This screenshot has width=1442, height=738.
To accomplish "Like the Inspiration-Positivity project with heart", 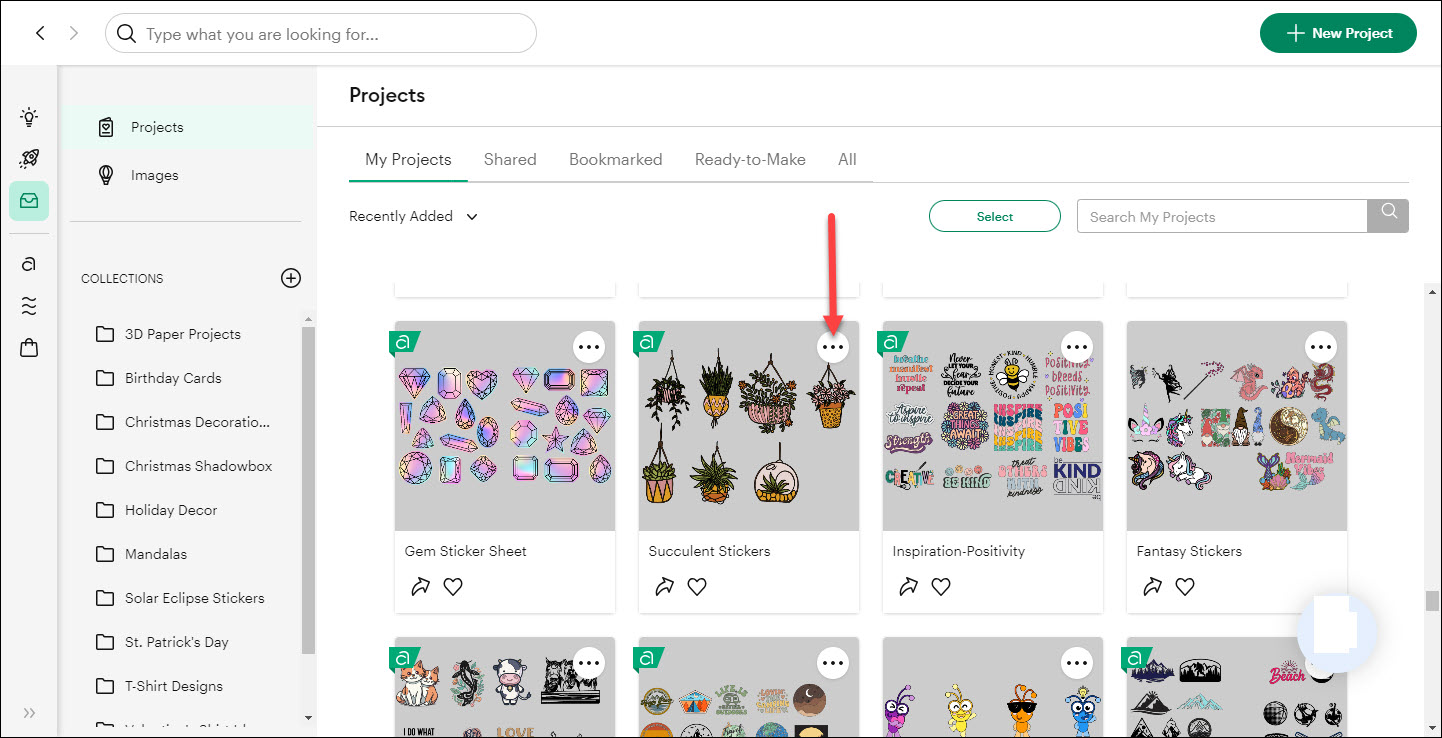I will pos(941,587).
